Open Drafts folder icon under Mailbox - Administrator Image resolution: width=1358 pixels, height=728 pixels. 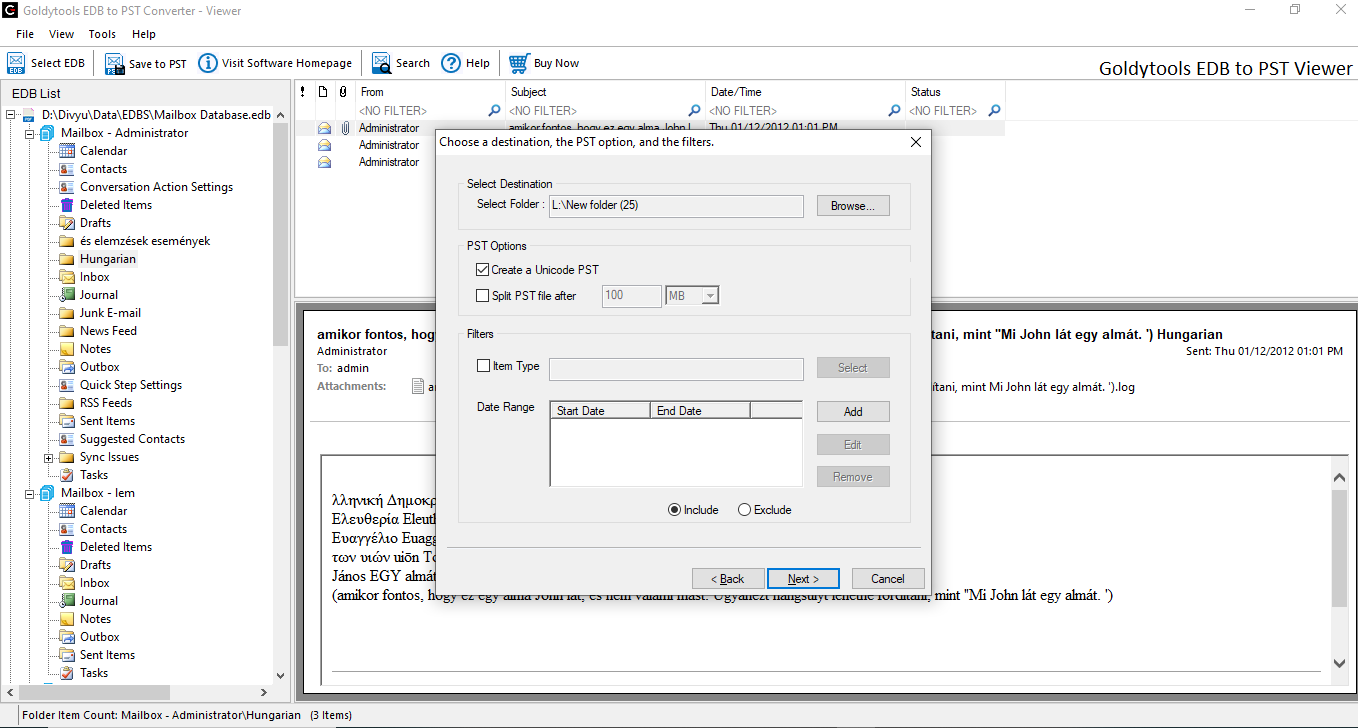[x=67, y=223]
